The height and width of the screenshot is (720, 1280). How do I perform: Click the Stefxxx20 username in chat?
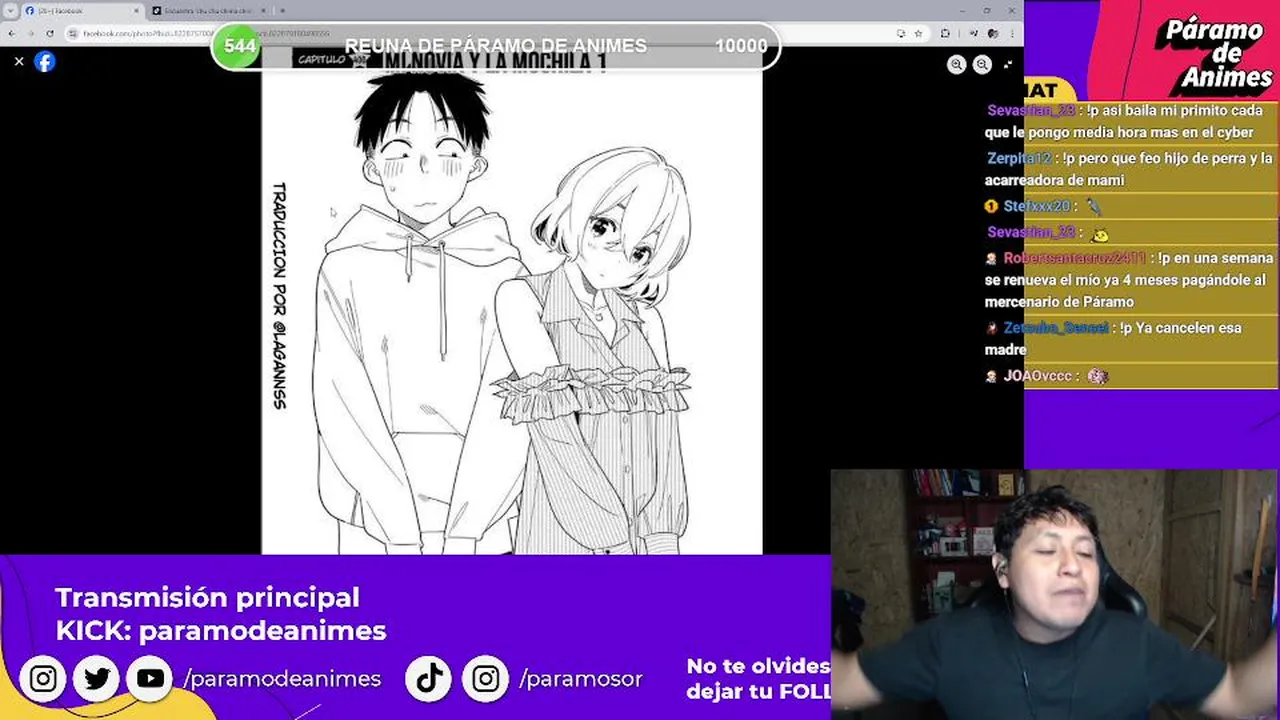point(1037,206)
